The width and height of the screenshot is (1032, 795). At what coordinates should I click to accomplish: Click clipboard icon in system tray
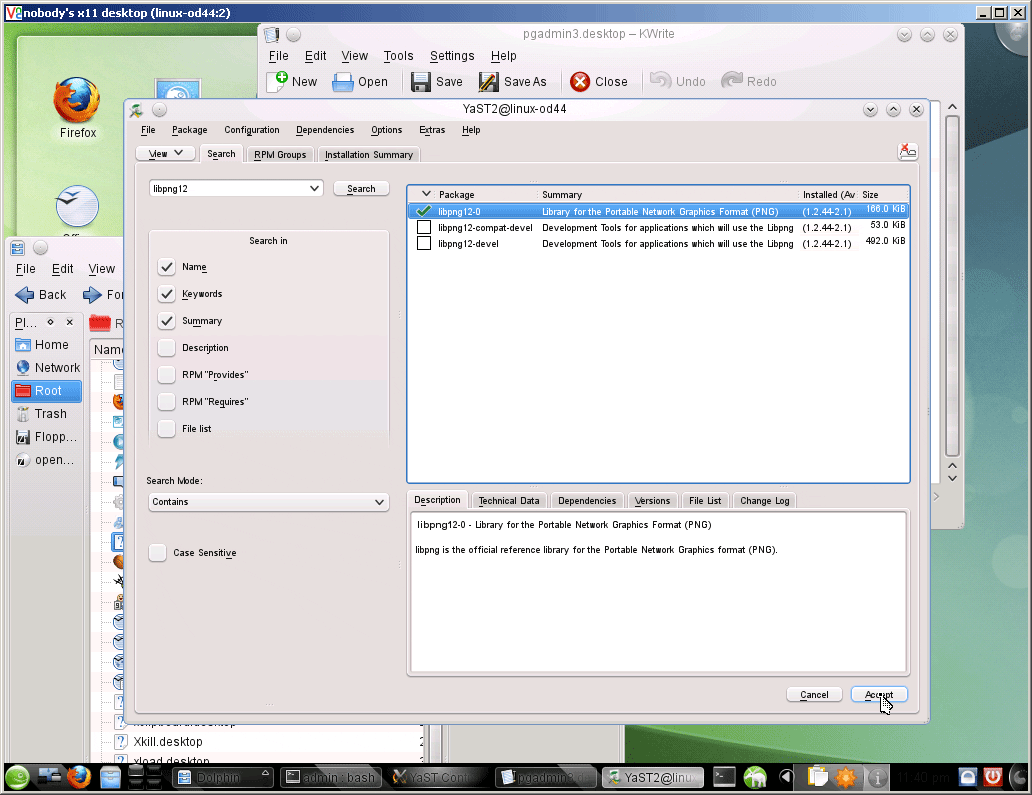tap(817, 777)
